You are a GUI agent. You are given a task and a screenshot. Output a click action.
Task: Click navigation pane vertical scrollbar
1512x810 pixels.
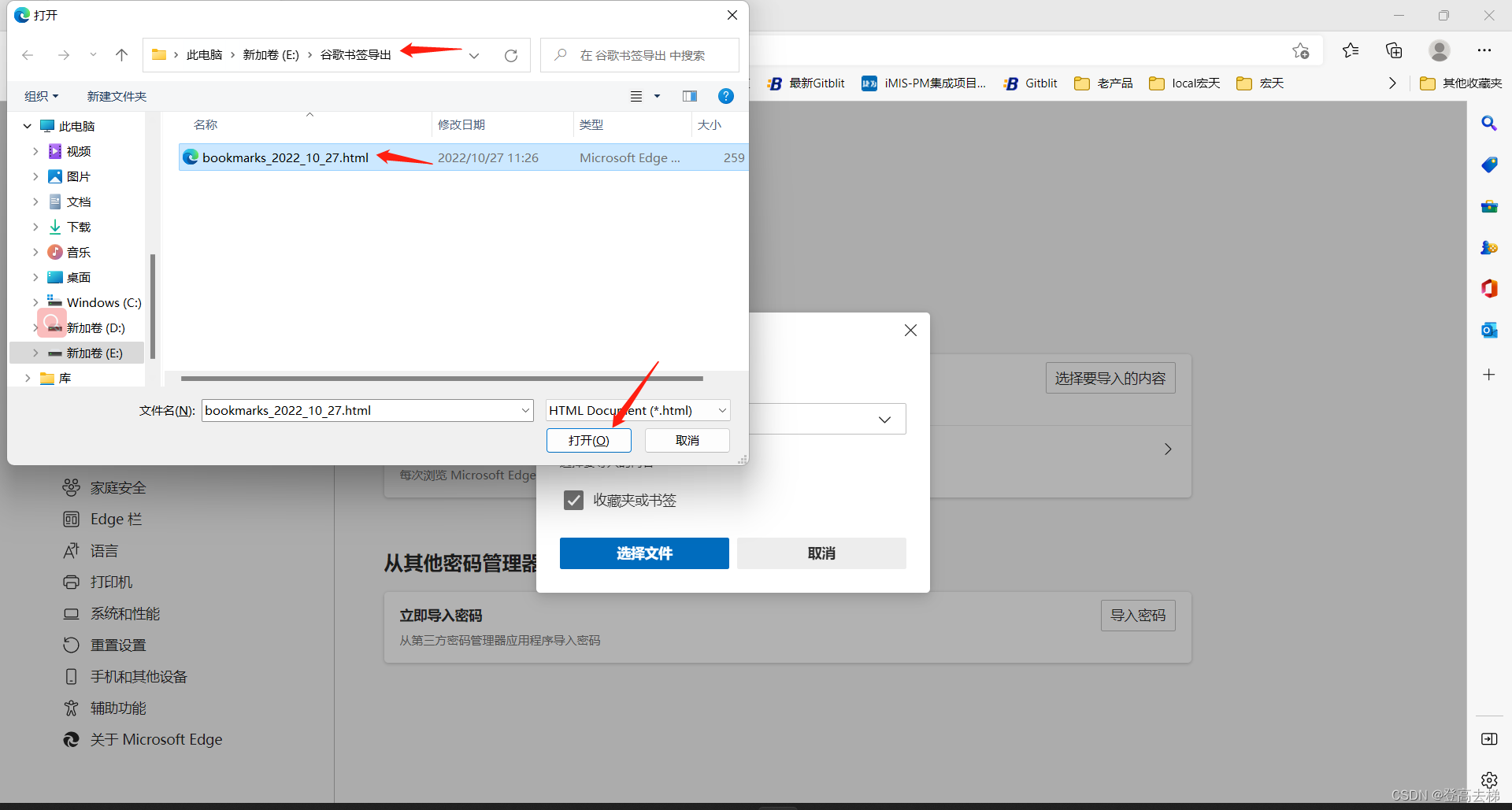coord(153,305)
